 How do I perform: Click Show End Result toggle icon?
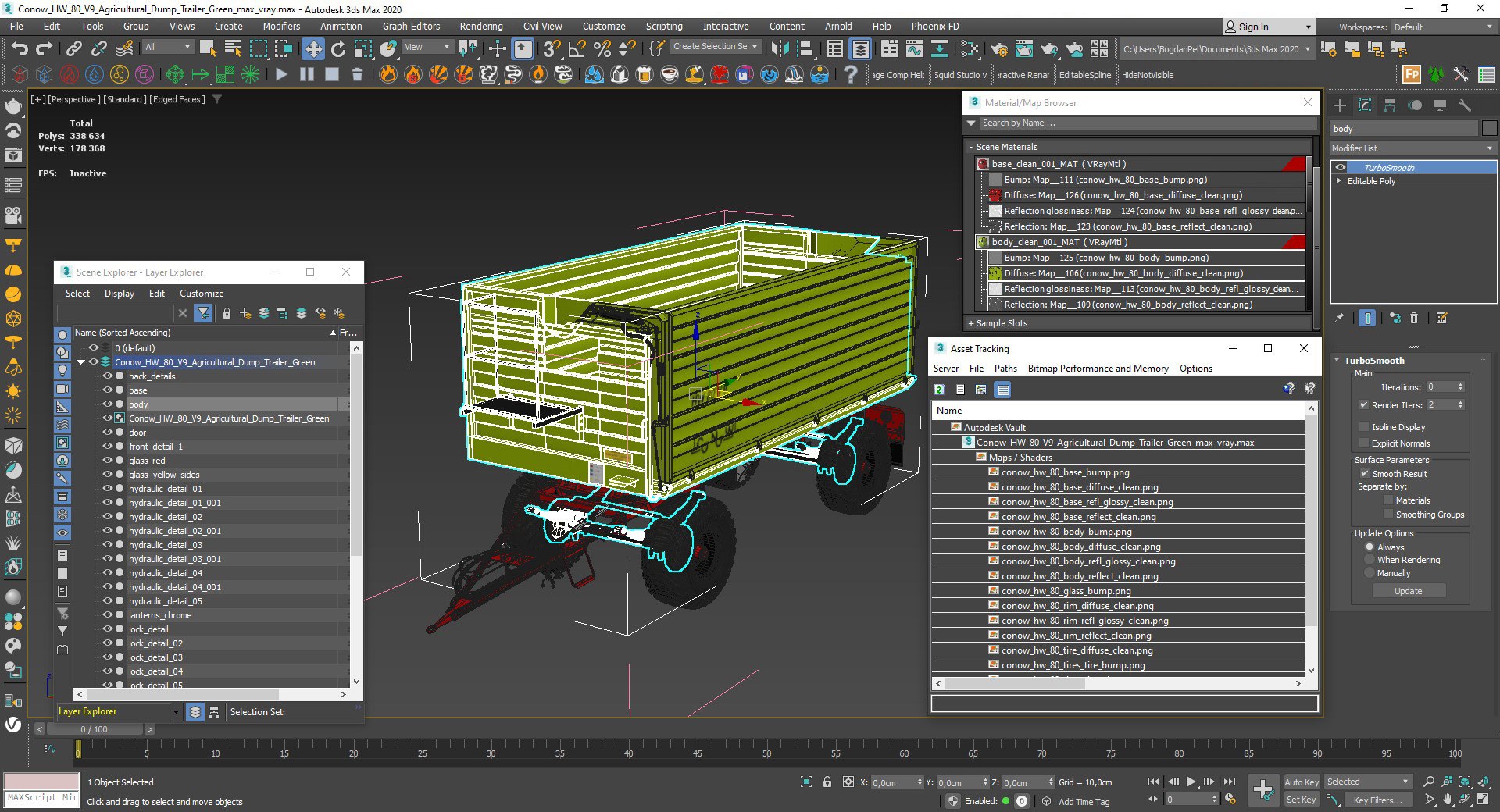pyautogui.click(x=1367, y=318)
